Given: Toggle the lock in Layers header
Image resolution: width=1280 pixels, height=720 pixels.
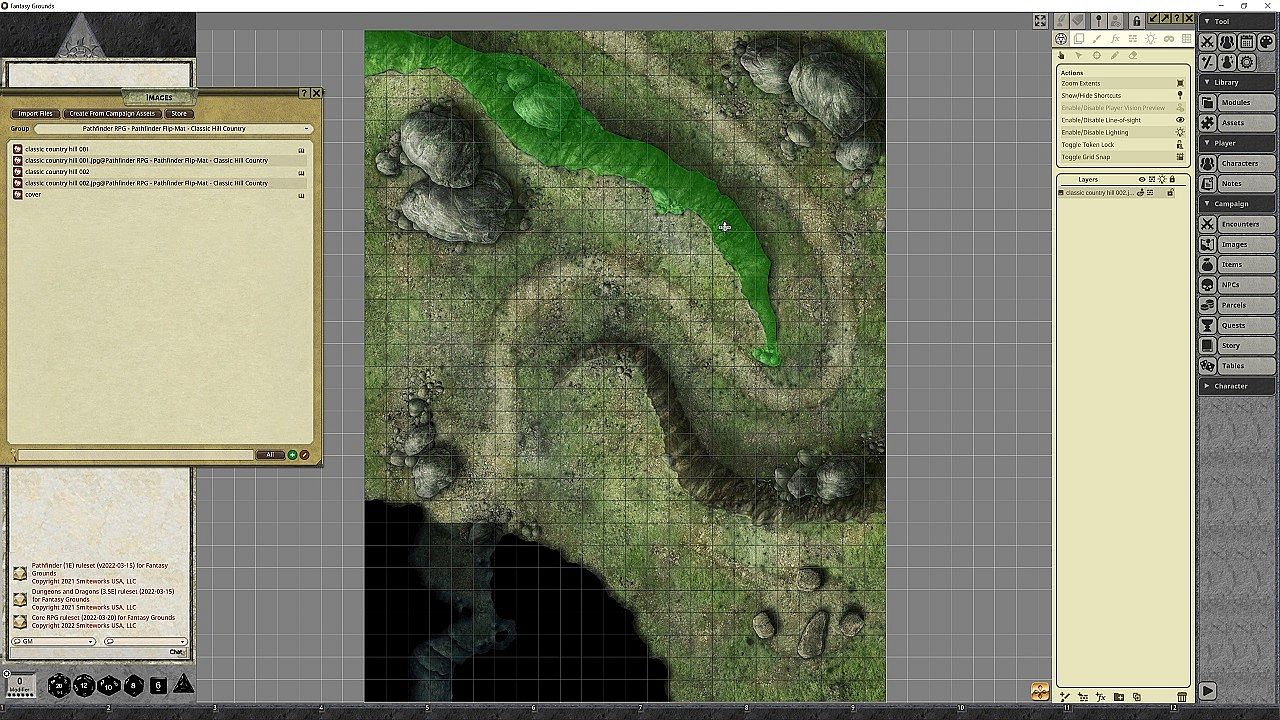Looking at the screenshot, I should click(1172, 180).
